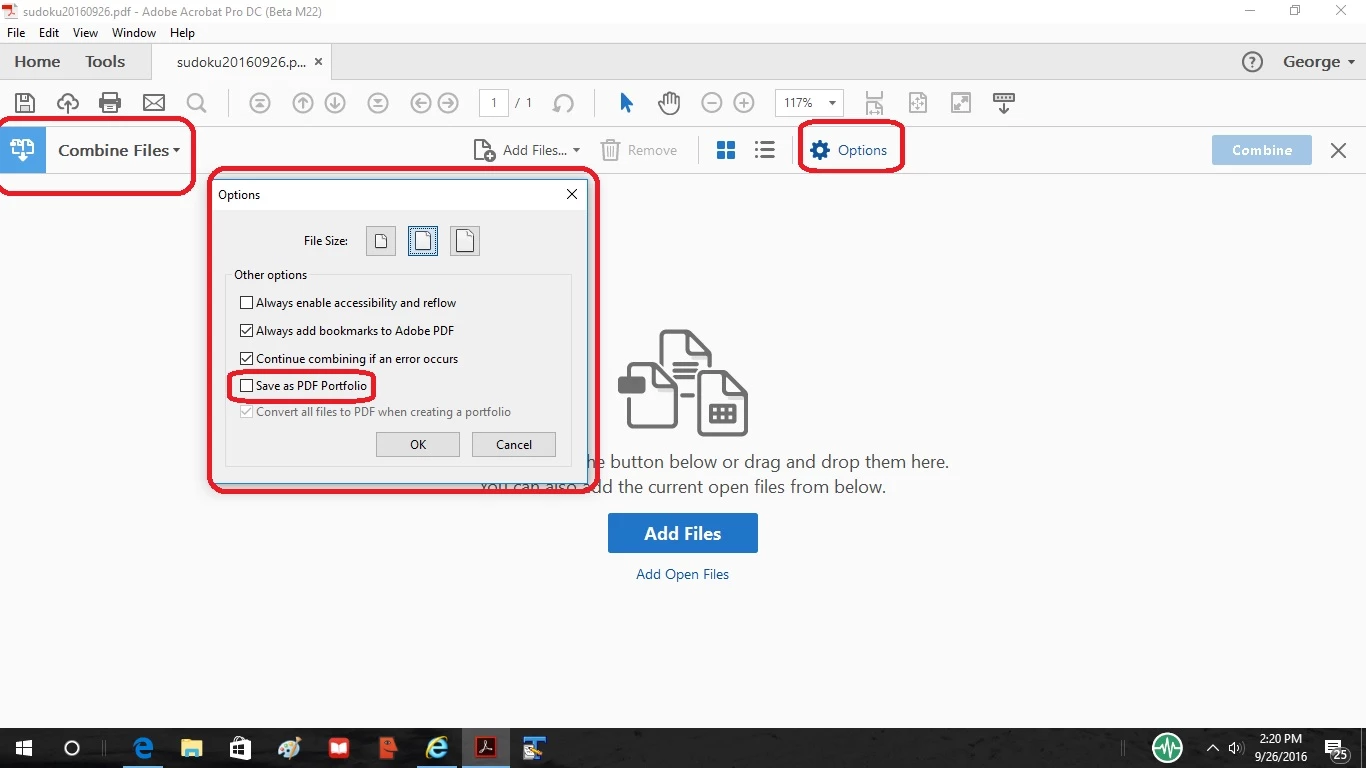
Task: Click the blue Combine Files tool icon
Action: click(x=22, y=150)
